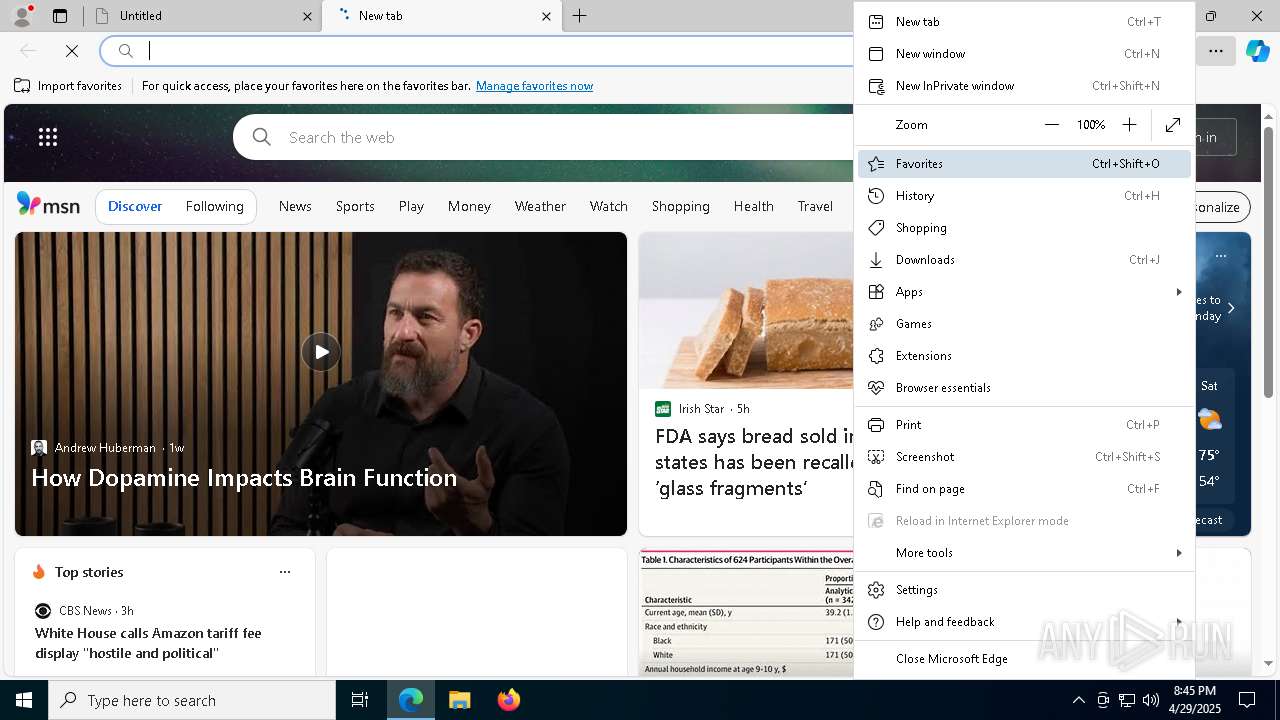The width and height of the screenshot is (1280, 720).
Task: Open the notification center icon
Action: point(1247,700)
